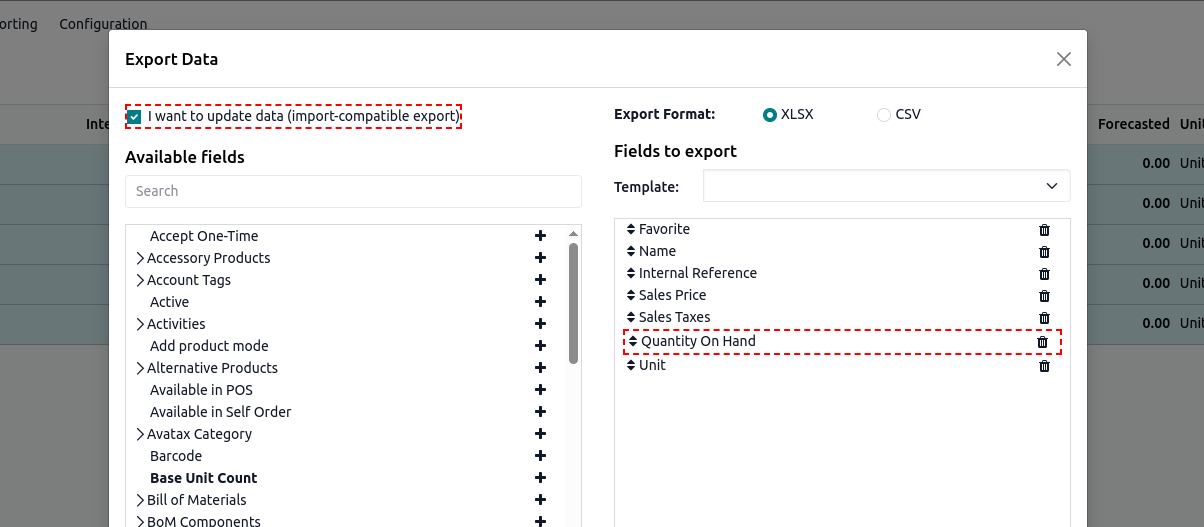Click the Forecasted column header
Screen dimensions: 1204x527
1133,124
